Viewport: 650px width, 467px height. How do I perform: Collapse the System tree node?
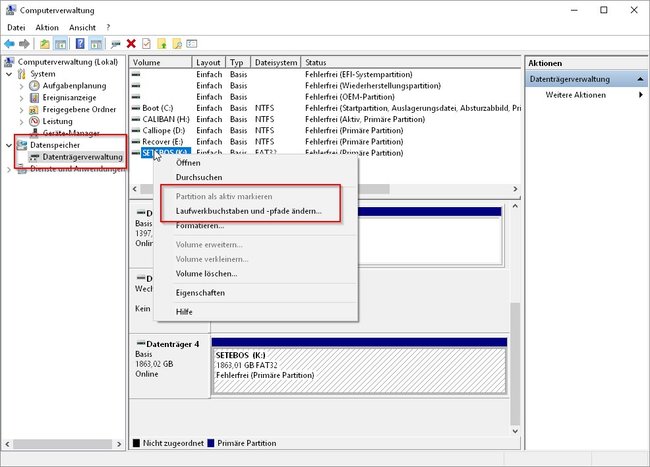[x=9, y=74]
